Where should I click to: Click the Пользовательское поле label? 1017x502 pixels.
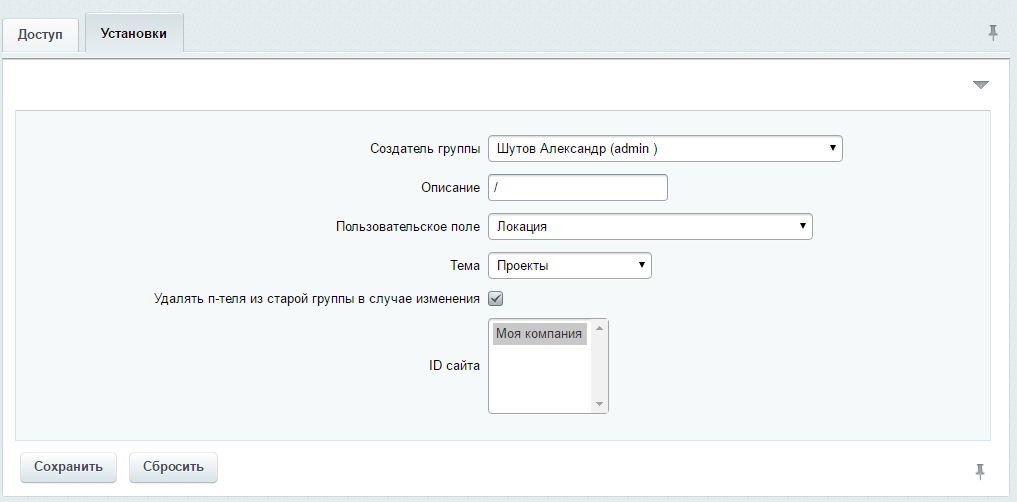(x=408, y=226)
